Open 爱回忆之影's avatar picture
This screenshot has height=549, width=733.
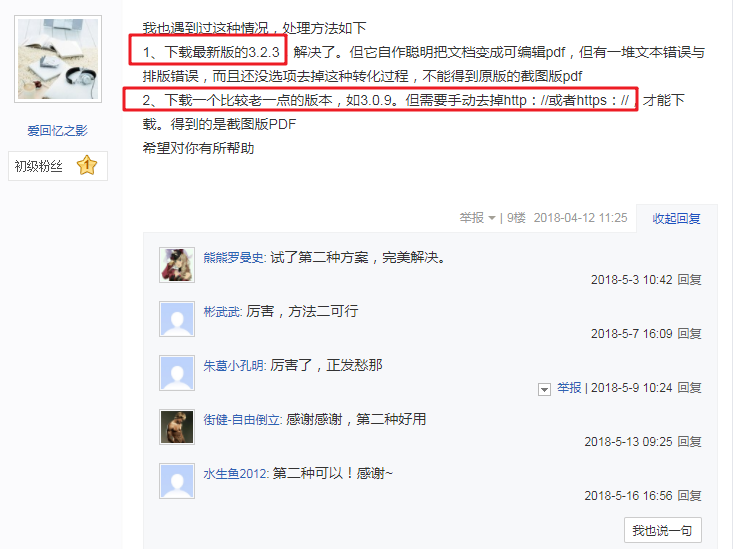[x=58, y=59]
